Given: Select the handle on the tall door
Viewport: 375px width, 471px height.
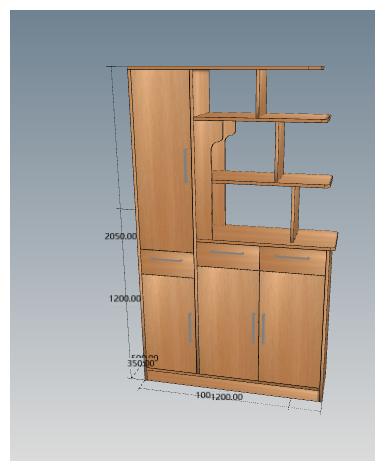Looking at the screenshot, I should pyautogui.click(x=186, y=166).
